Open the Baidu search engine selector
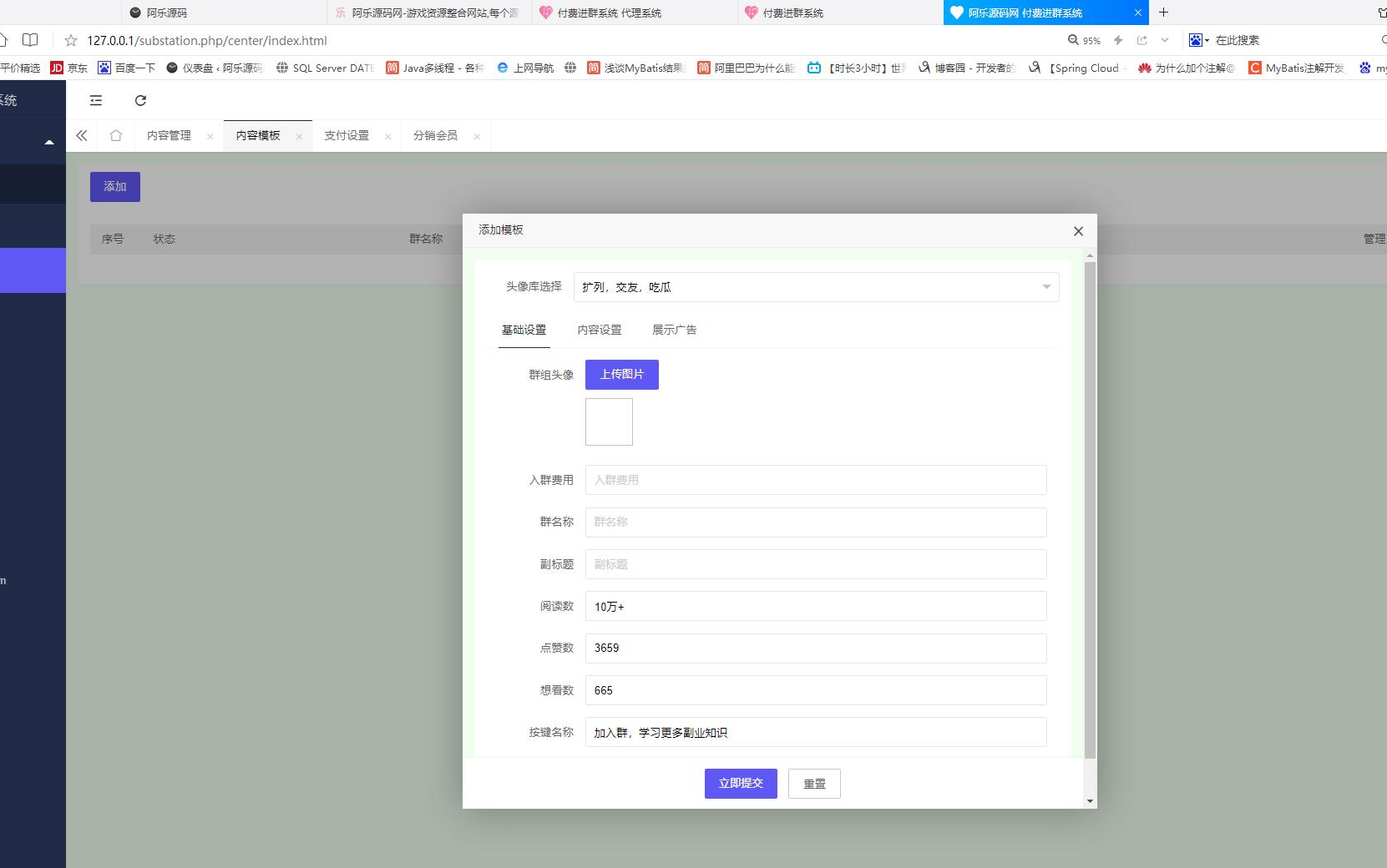The image size is (1387, 868). click(1199, 40)
